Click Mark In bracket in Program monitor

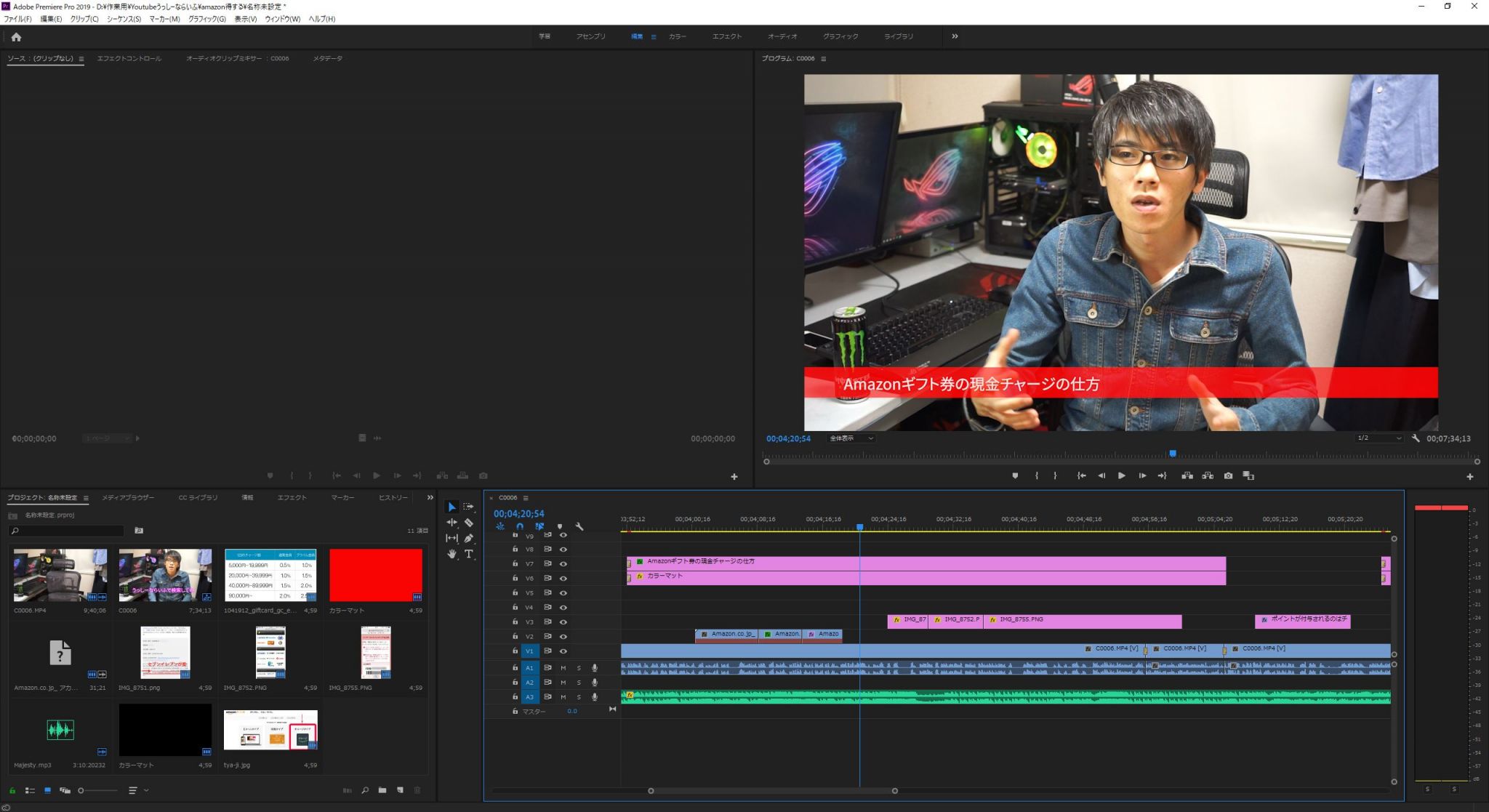click(1037, 475)
